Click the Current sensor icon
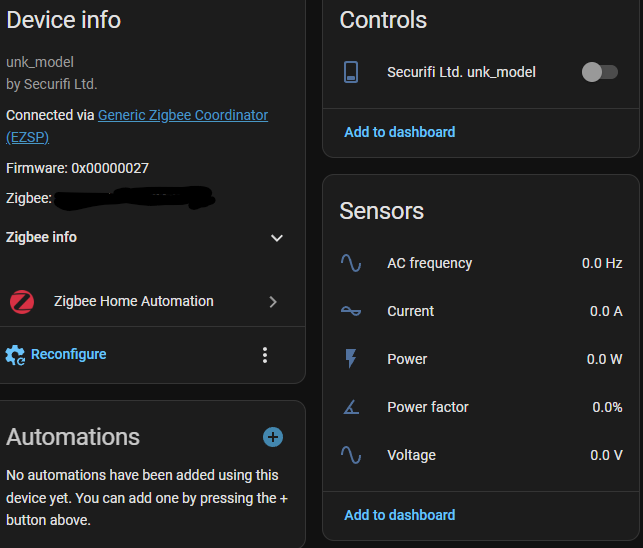 351,311
